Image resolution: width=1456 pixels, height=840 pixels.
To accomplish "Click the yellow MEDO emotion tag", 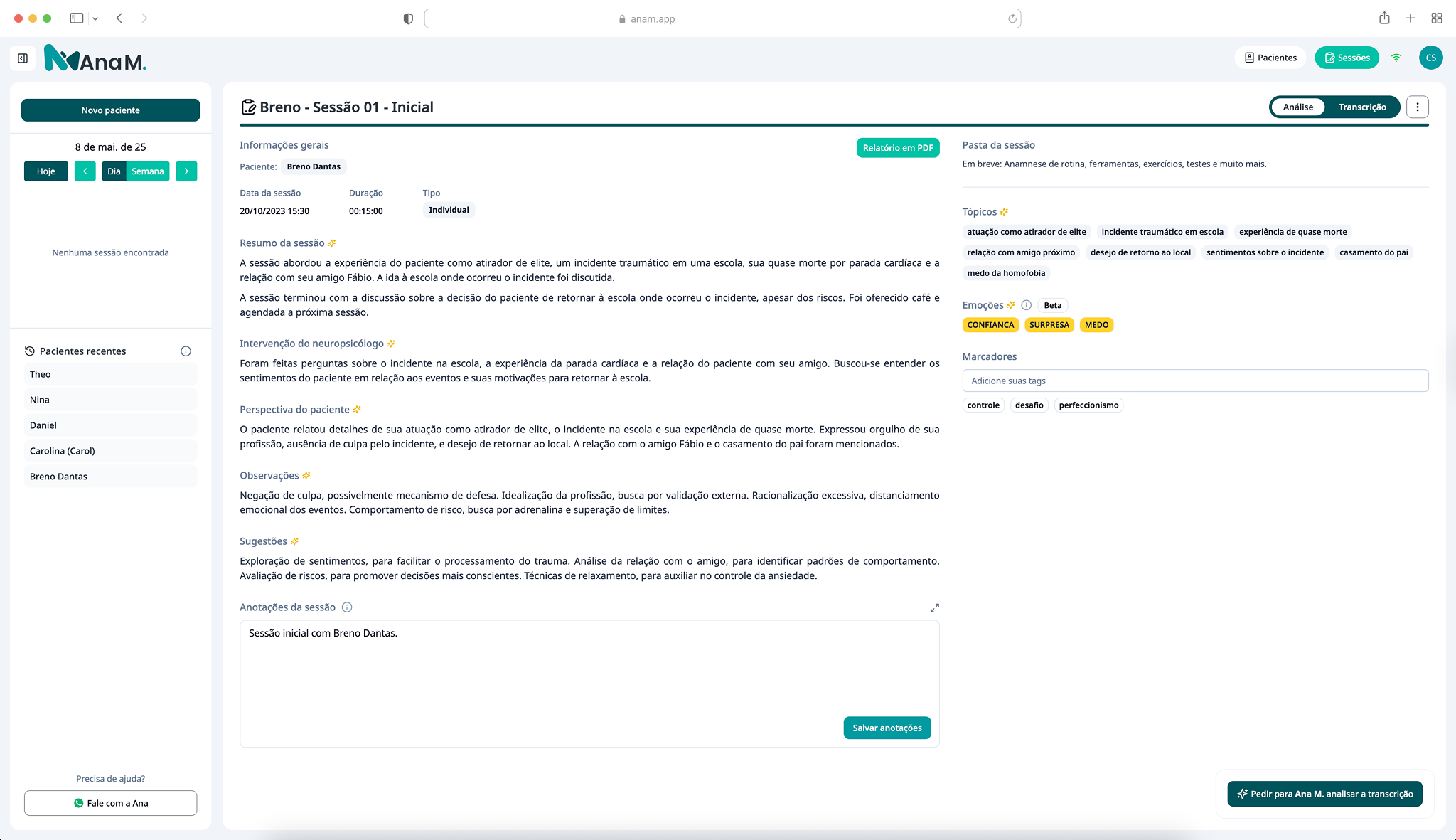I will pyautogui.click(x=1096, y=325).
